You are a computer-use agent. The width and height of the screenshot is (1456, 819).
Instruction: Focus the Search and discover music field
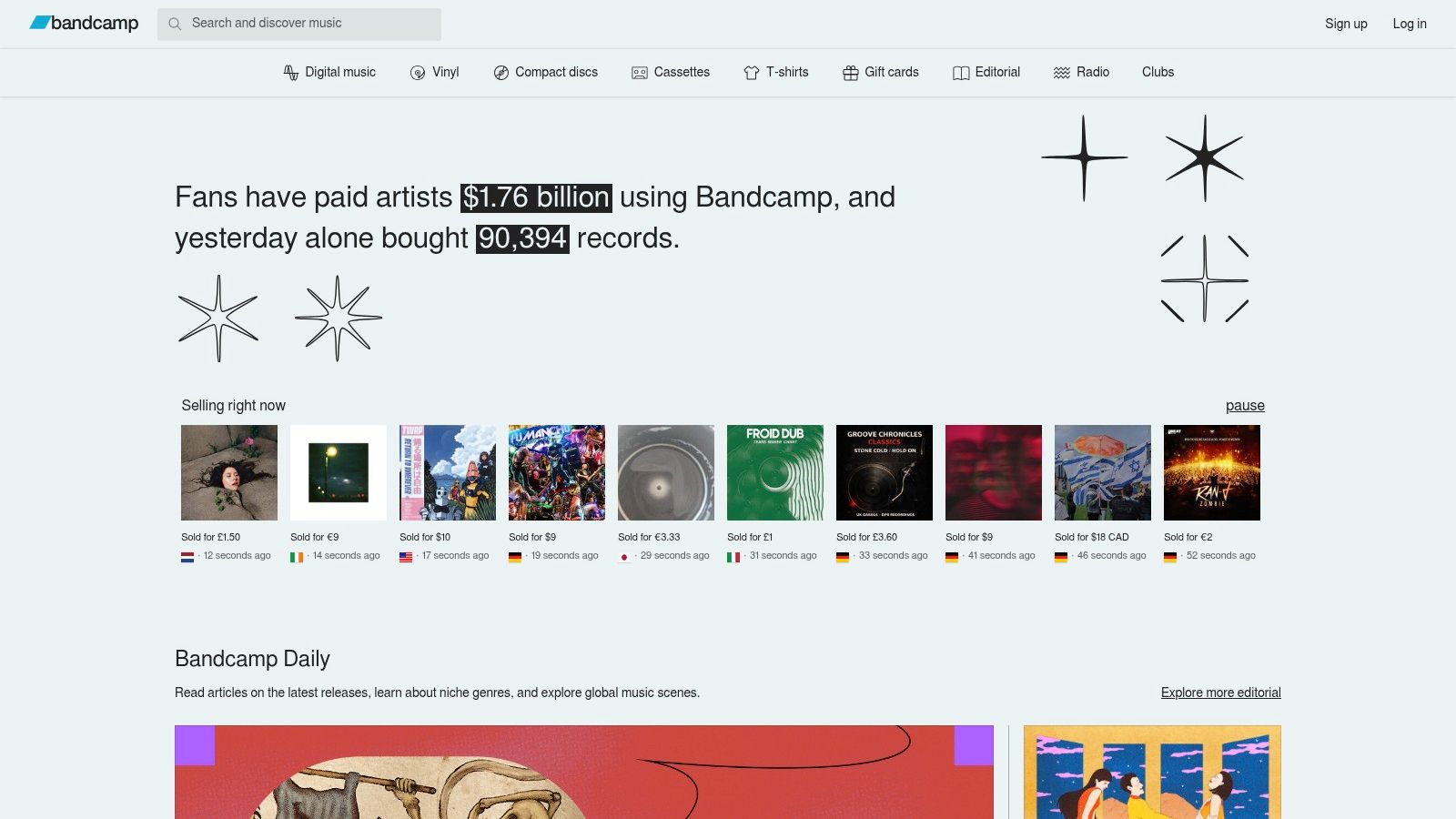299,24
